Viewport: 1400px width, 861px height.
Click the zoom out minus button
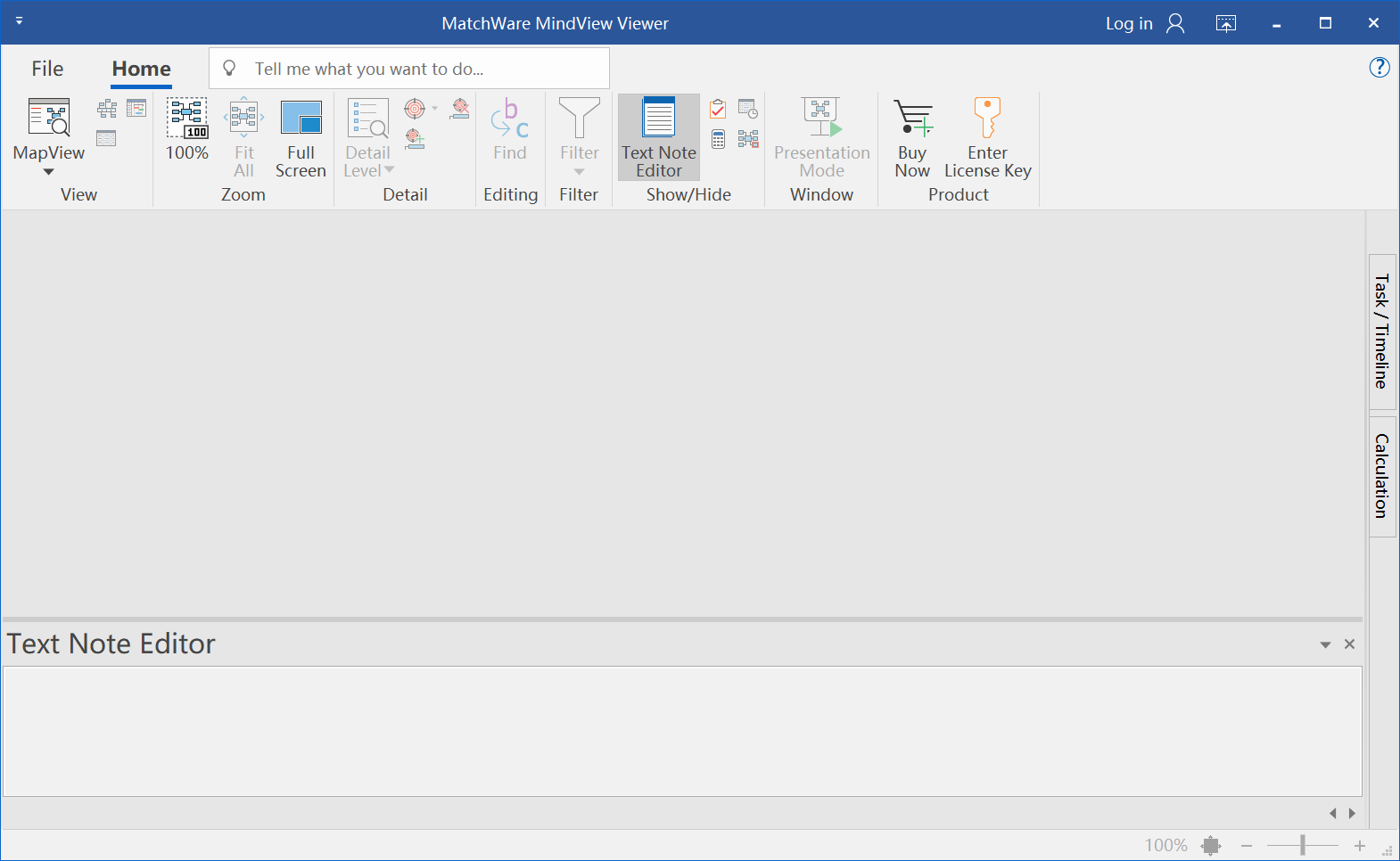(1247, 845)
